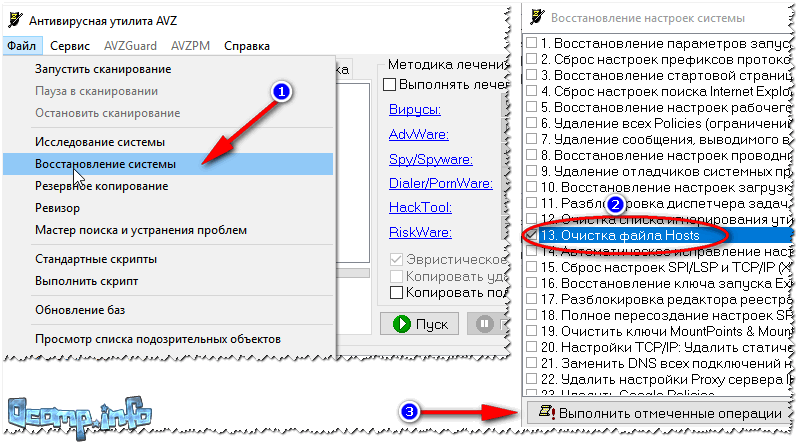Screen dimensions: 804x443
Task: Toggle the Эвристическое checkbox
Action: coord(396,259)
